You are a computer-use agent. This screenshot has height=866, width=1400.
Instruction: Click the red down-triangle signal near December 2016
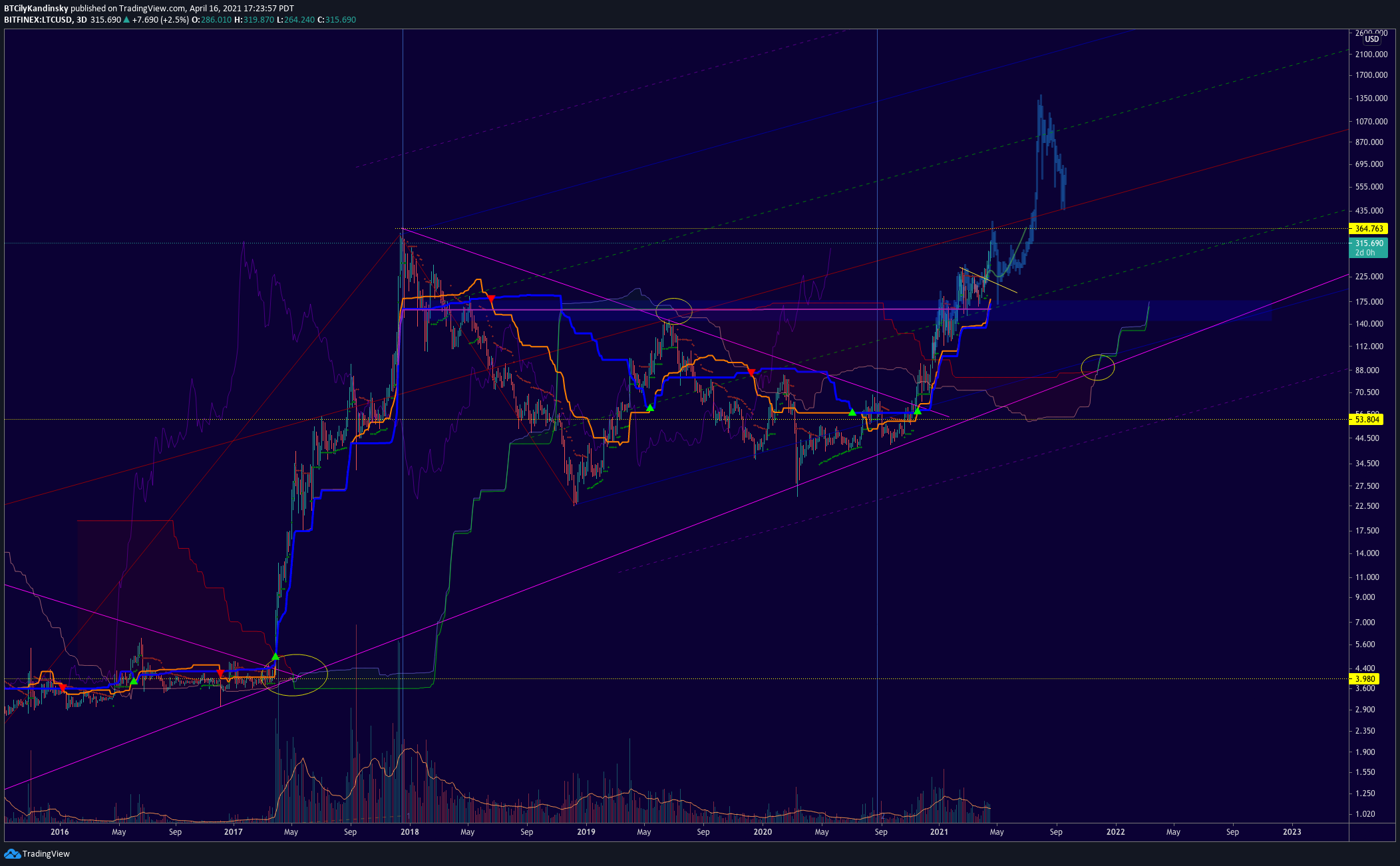click(220, 674)
